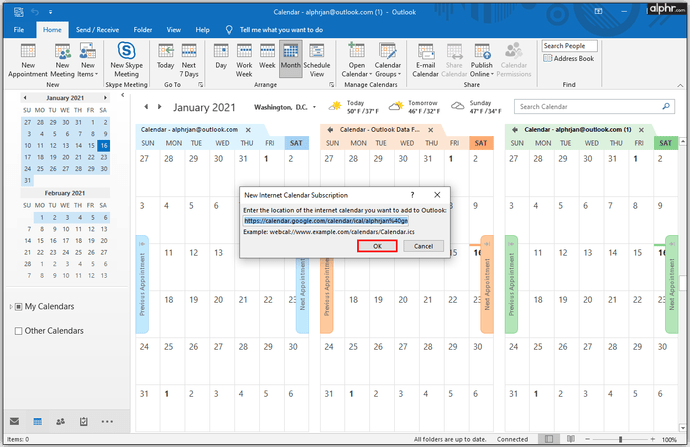Screen dimensions: 690x447
Task: Close the alphrjan@outlook.com blue calendar tab
Action: click(248, 130)
